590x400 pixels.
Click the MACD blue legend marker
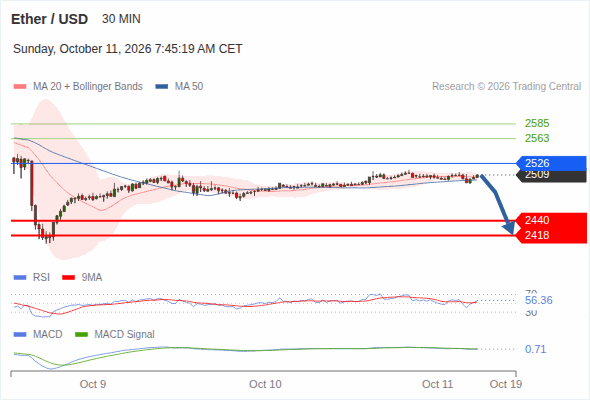tap(20, 334)
